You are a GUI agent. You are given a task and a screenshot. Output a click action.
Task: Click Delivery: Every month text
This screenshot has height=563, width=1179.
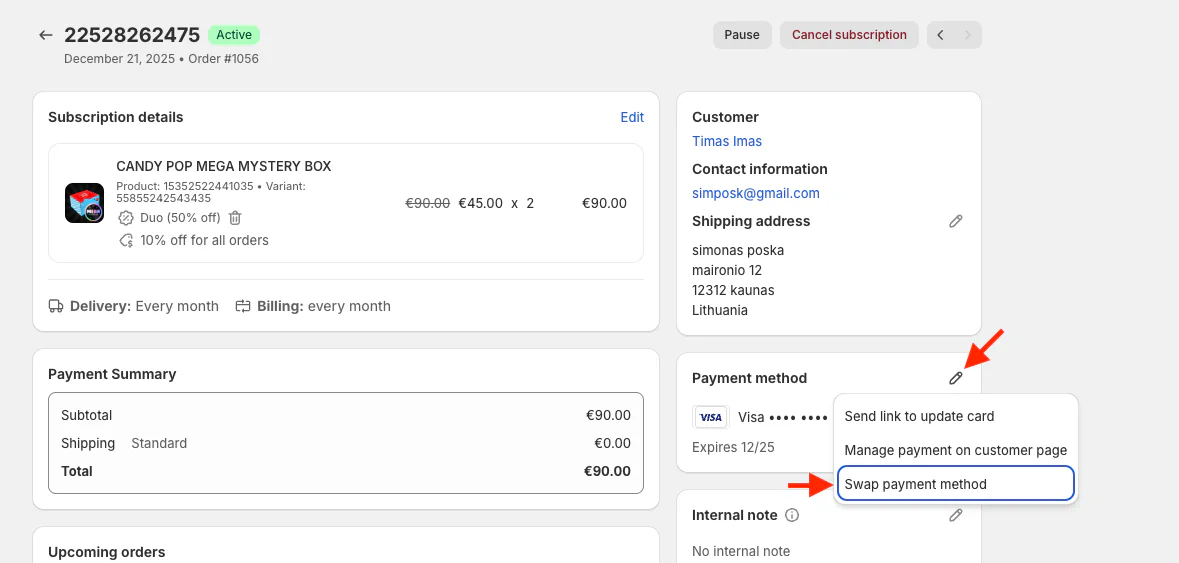point(144,306)
